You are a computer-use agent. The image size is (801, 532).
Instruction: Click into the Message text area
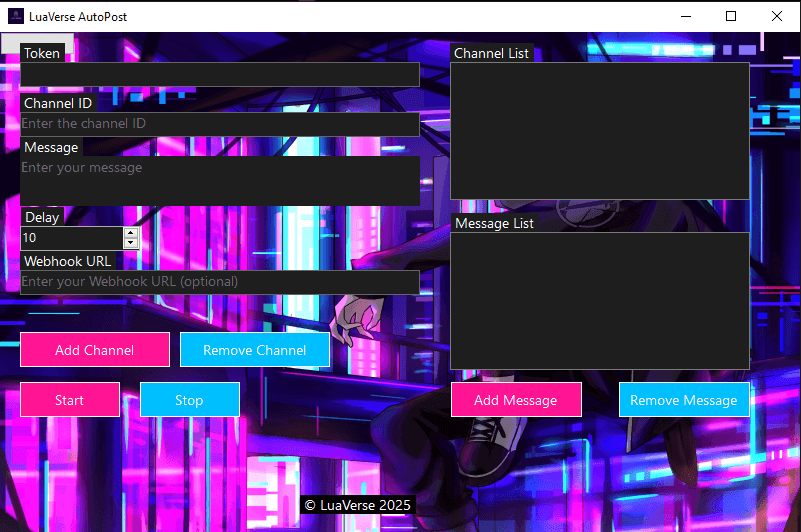coord(220,181)
